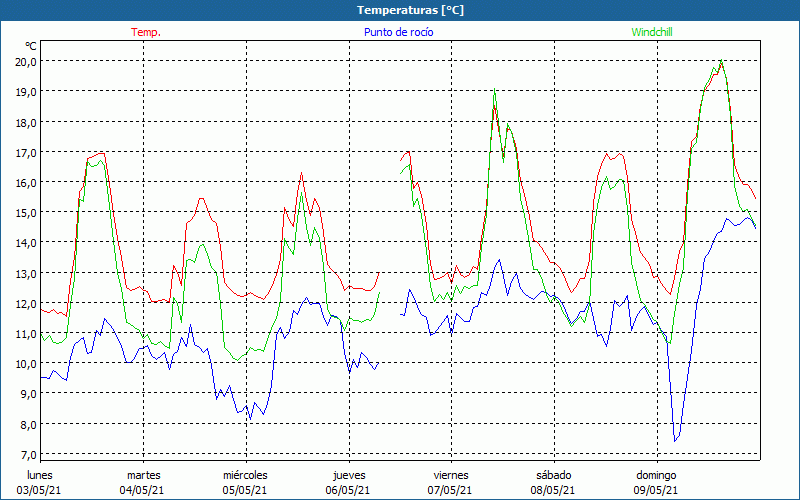Click the 10,0 y-axis value
The height and width of the screenshot is (500, 800).
coord(27,364)
